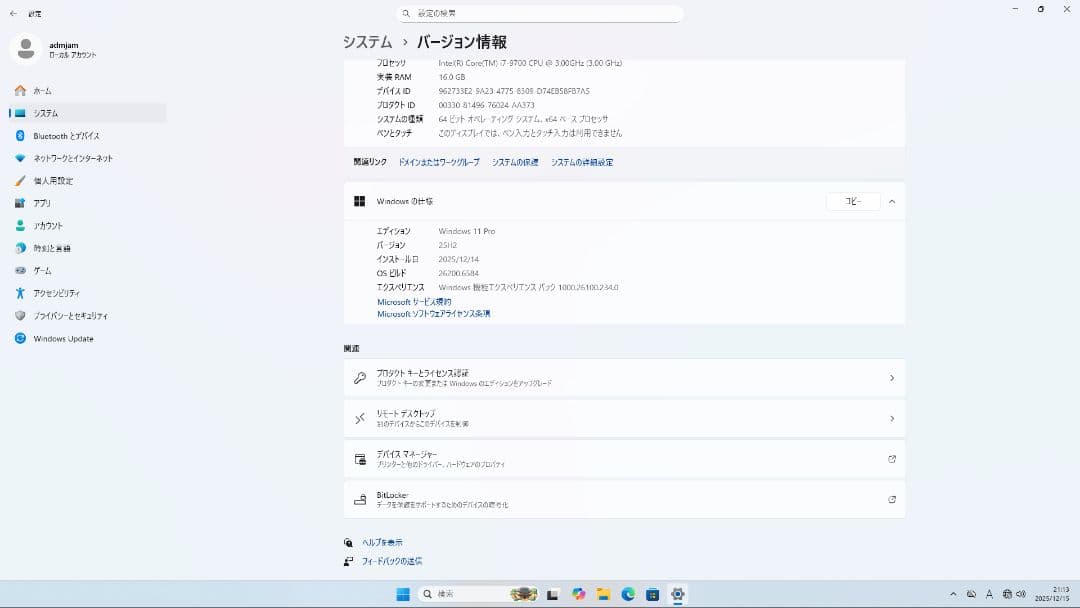Open Microsoft Edge from the taskbar
1080x608 pixels.
628,594
